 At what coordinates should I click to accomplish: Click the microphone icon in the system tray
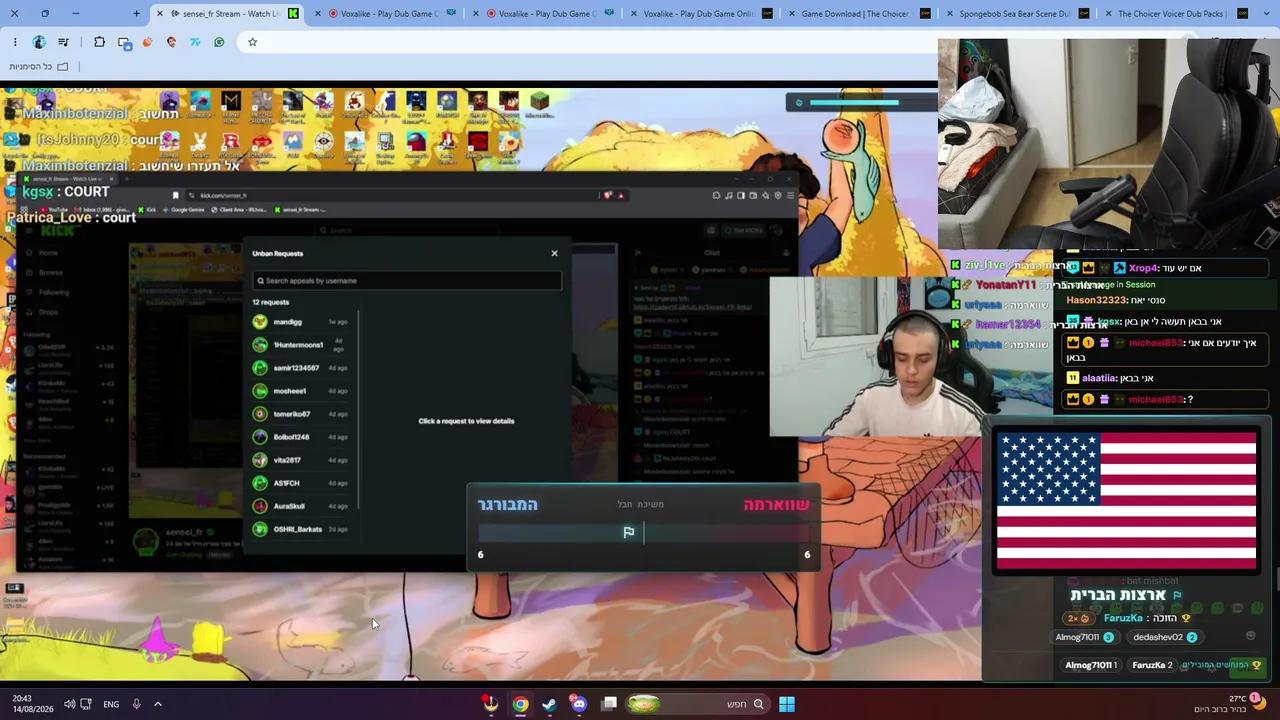(x=136, y=704)
